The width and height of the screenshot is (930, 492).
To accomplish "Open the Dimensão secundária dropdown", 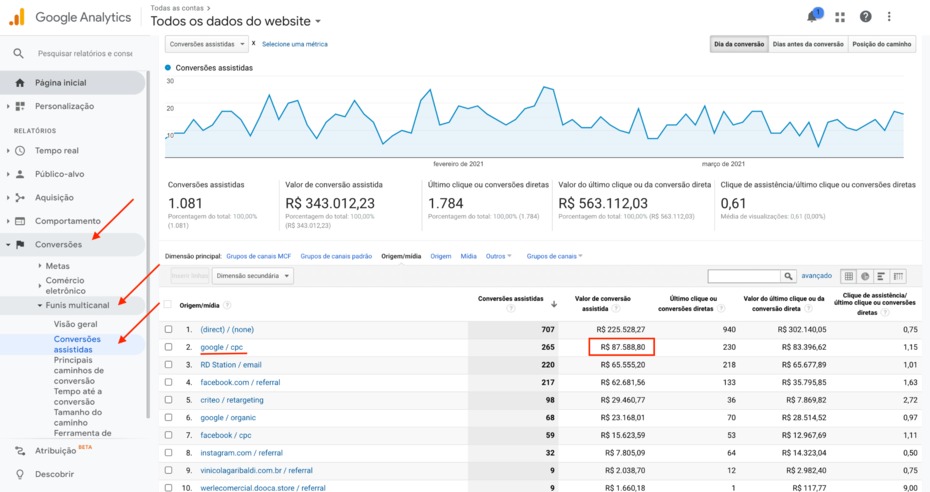I will [x=253, y=276].
